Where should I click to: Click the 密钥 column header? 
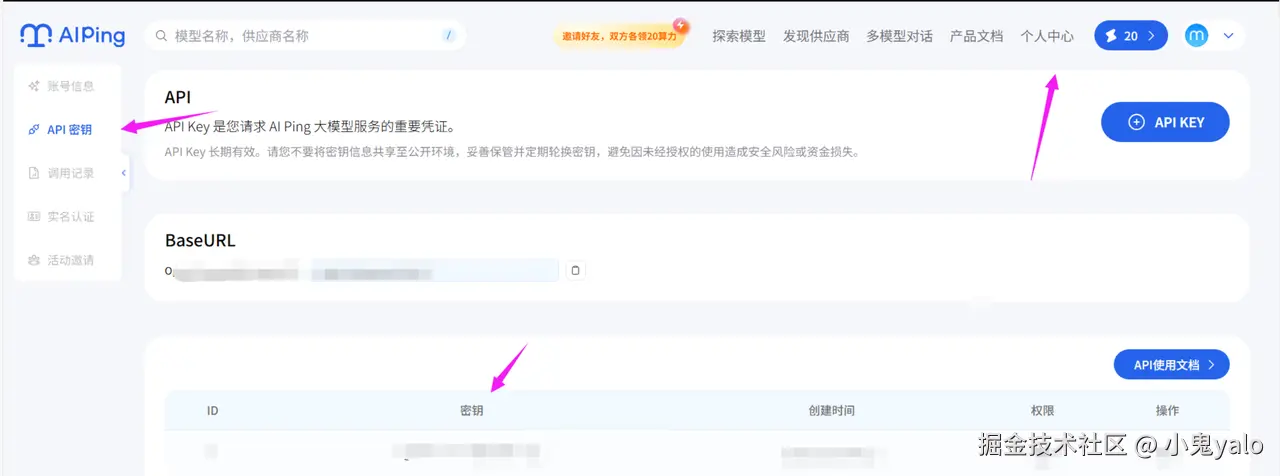472,411
